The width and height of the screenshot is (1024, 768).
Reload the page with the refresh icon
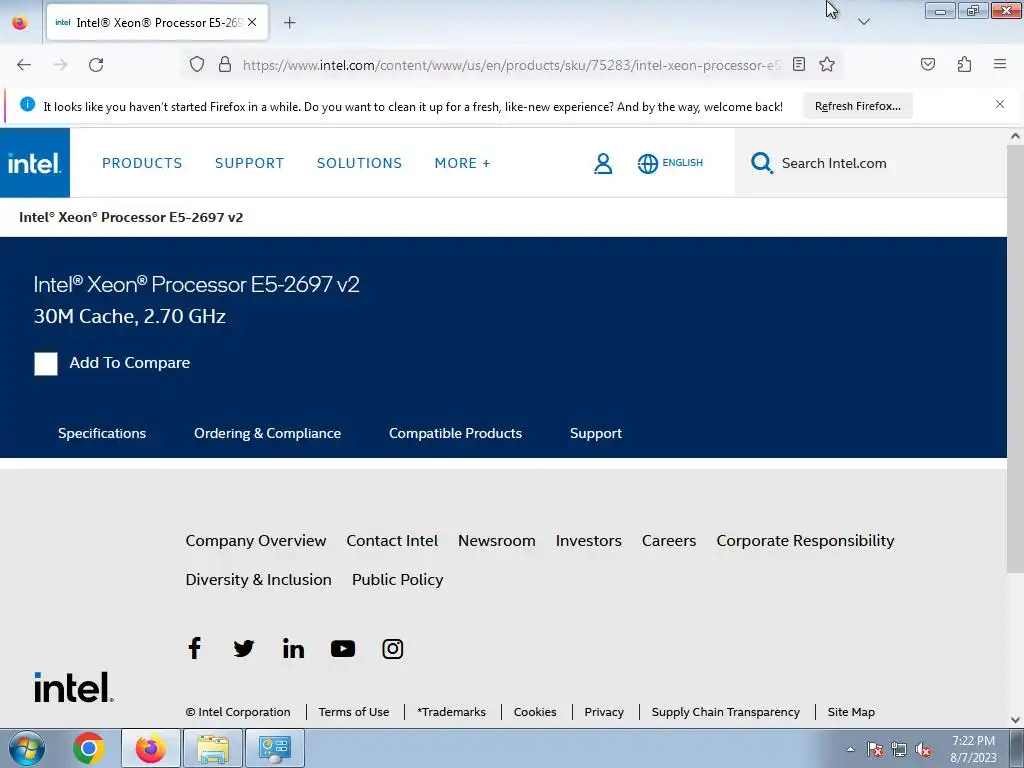coord(96,65)
